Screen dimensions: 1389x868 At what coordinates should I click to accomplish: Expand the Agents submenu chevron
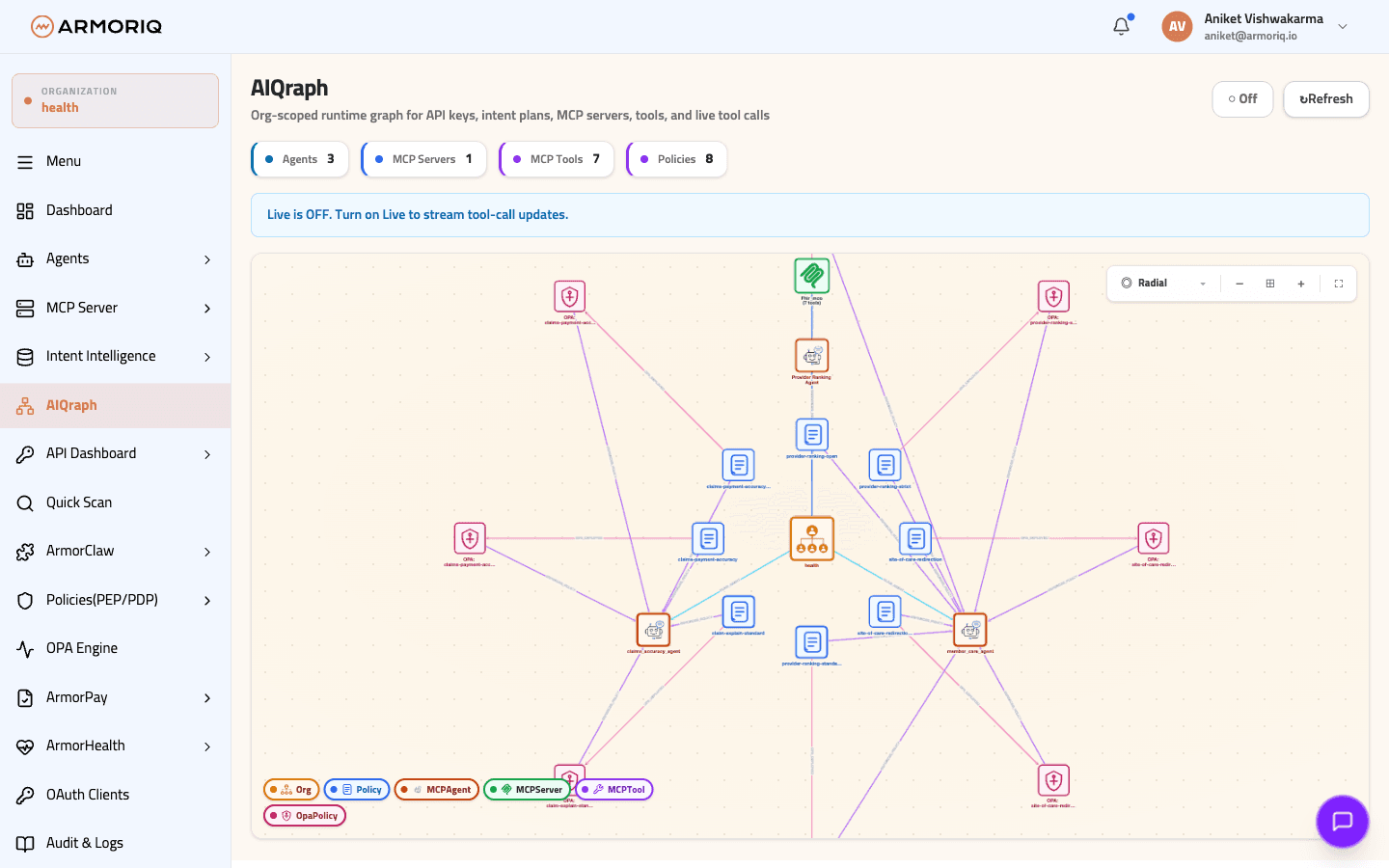coord(207,259)
